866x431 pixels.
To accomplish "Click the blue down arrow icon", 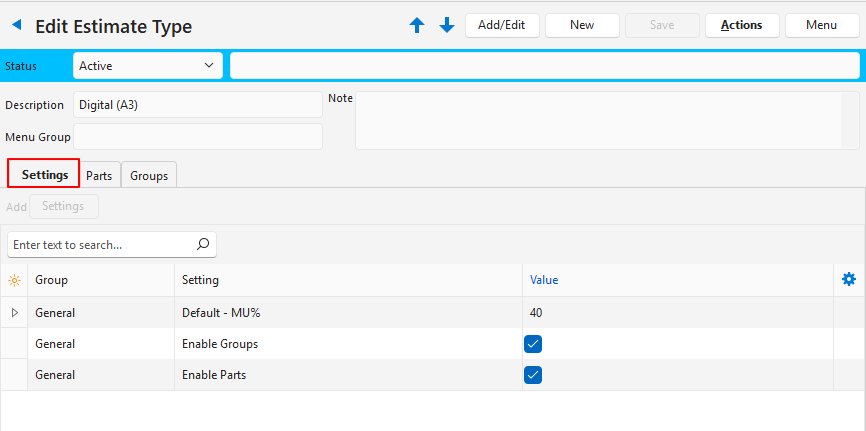I will [447, 26].
